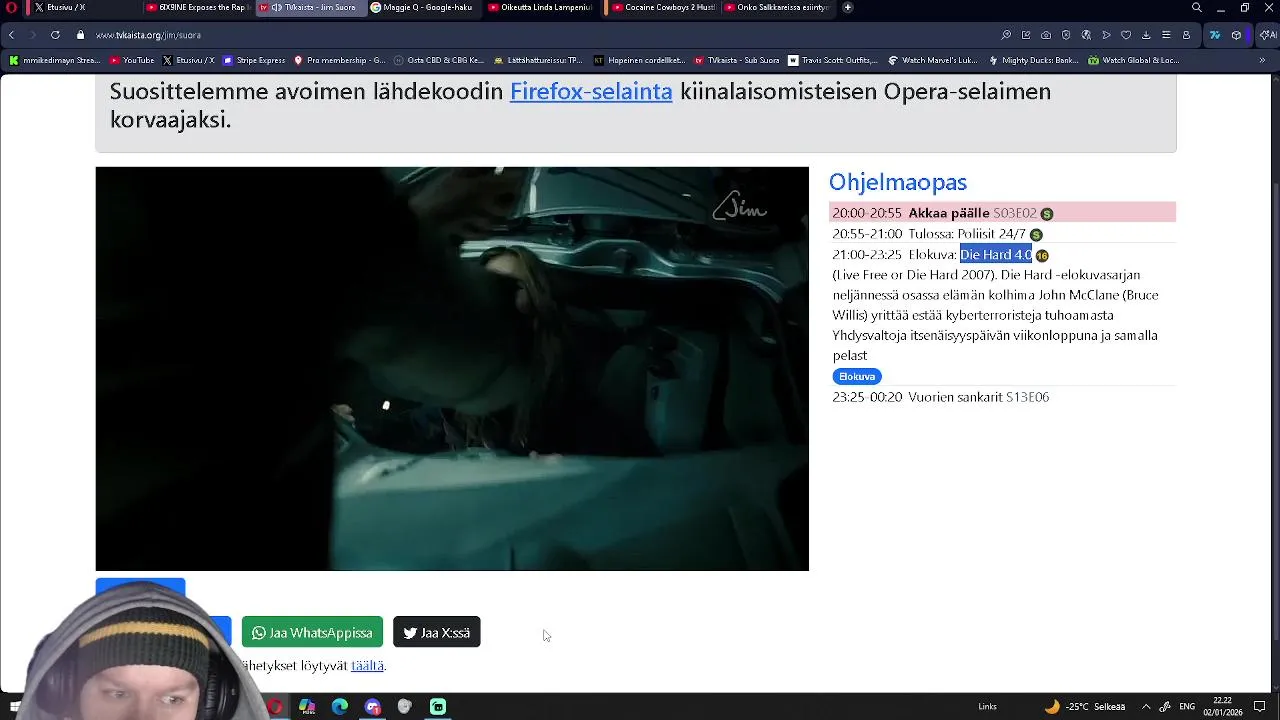Go back with the browser back arrow
The width and height of the screenshot is (1280, 720).
11,35
